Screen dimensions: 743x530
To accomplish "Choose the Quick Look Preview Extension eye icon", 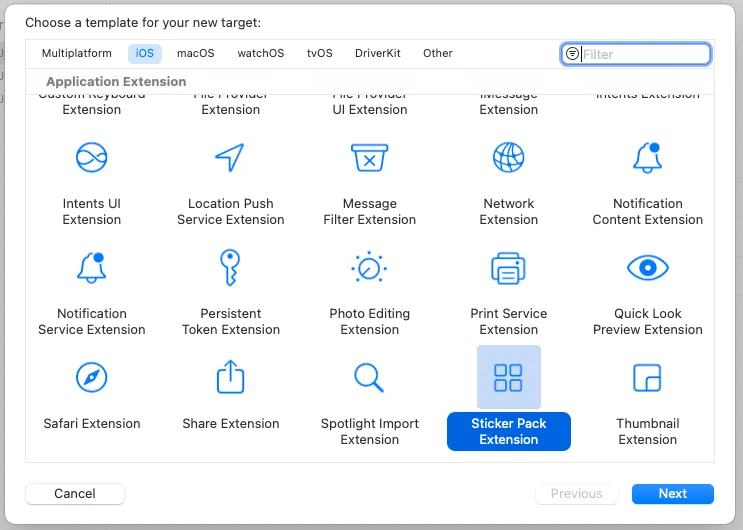I will [648, 268].
